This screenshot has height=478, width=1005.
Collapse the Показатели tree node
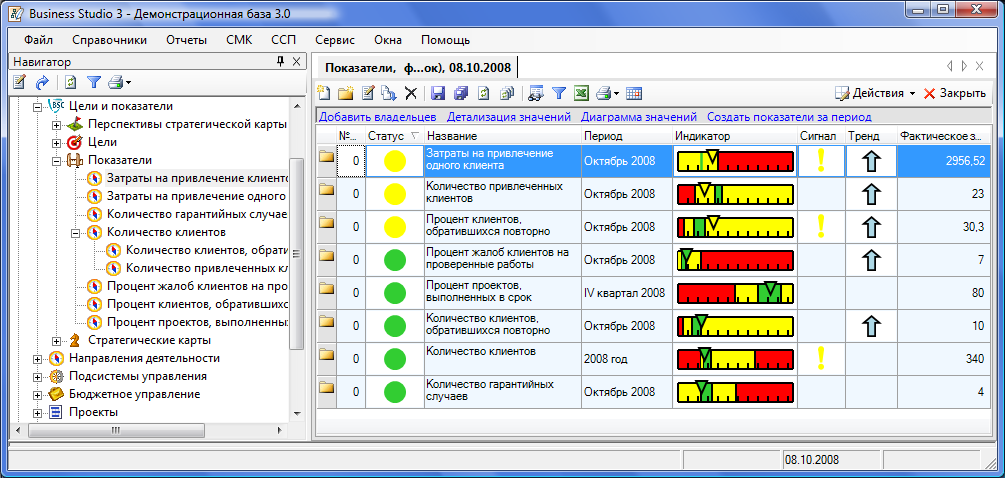(57, 160)
